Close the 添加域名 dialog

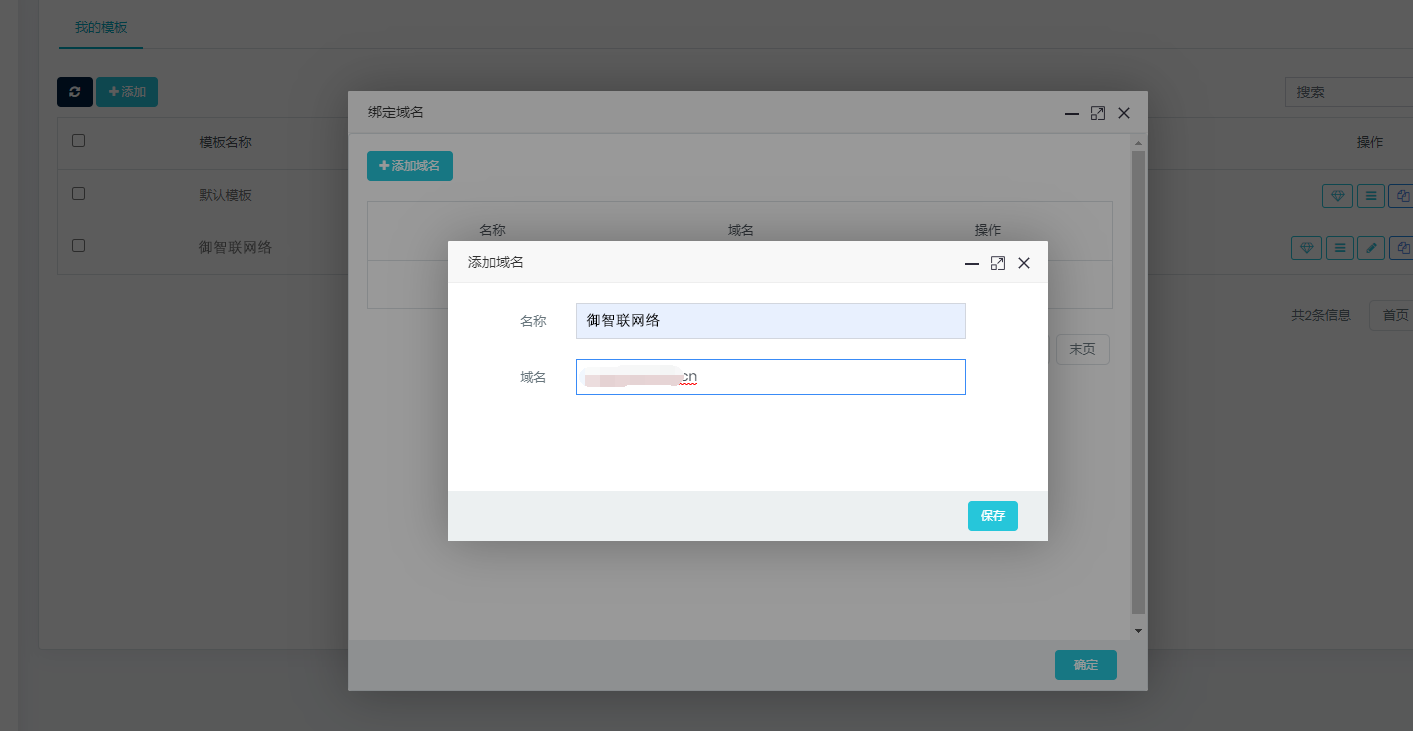pyautogui.click(x=1023, y=263)
